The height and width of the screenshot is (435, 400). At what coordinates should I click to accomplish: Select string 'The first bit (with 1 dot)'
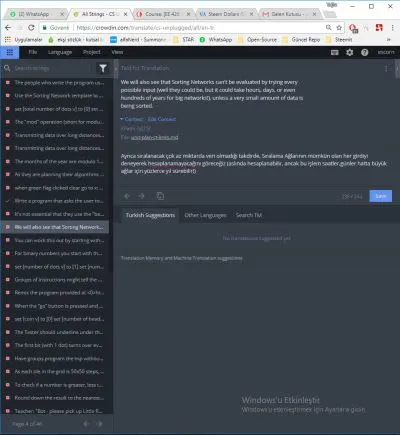coord(56,345)
